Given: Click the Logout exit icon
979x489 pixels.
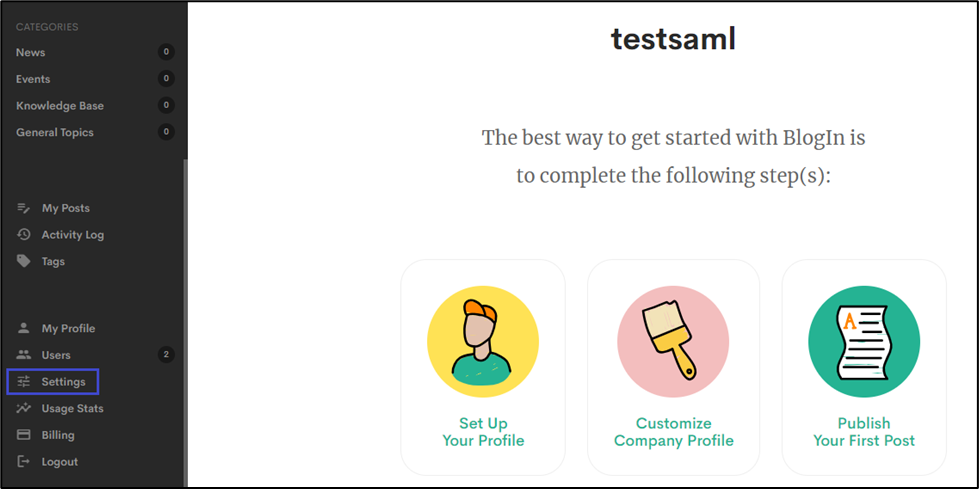Looking at the screenshot, I should pos(24,462).
